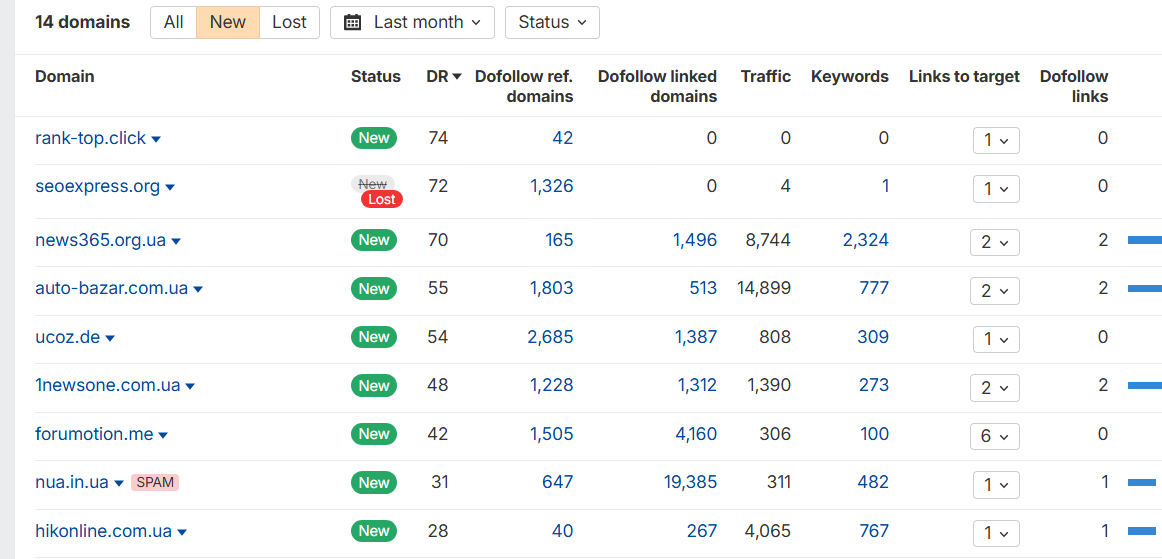Open the seoexpress.org domain link

tap(98, 187)
